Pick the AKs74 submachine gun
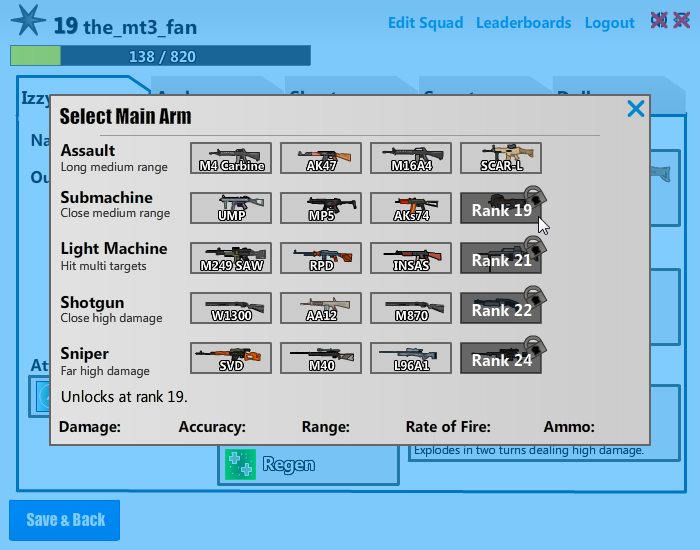700x550 pixels. click(411, 208)
